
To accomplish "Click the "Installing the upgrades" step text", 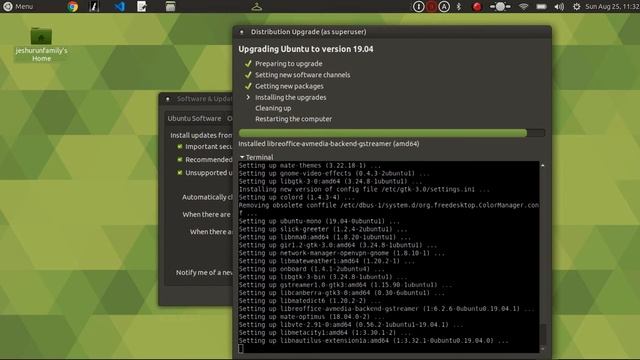I will (x=291, y=97).
